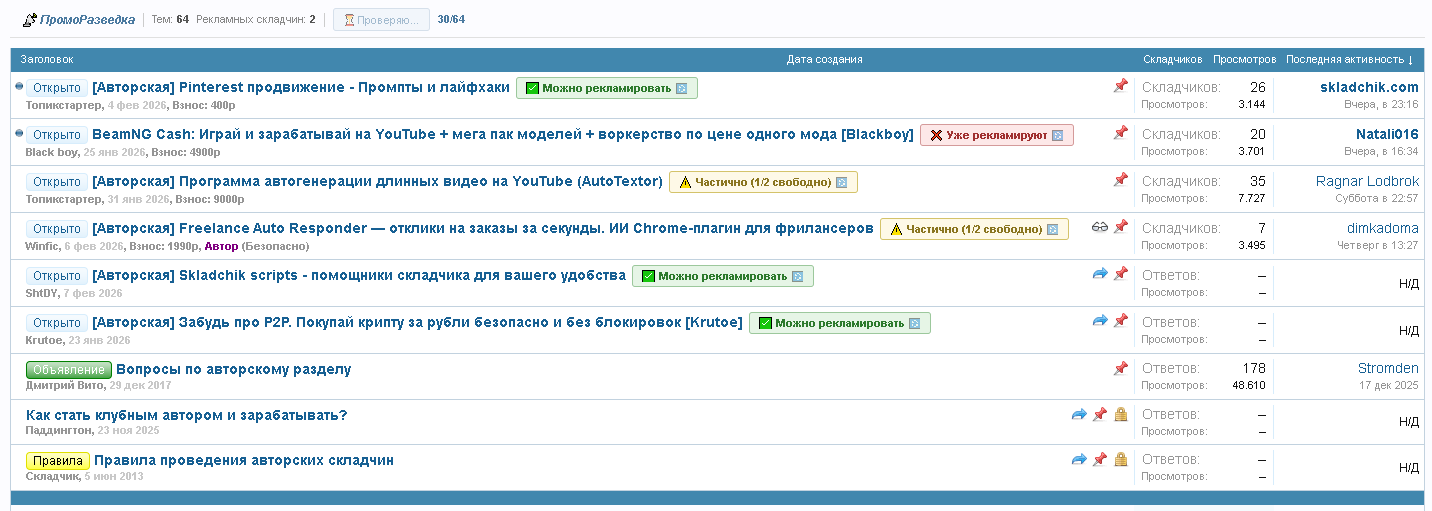Sort by Заголовок column header
This screenshot has height=511, width=1432.
47,60
